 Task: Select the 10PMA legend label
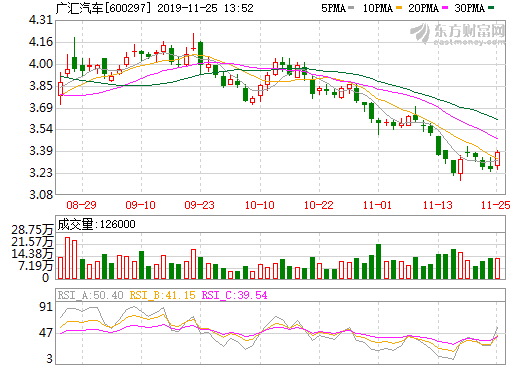tap(378, 8)
